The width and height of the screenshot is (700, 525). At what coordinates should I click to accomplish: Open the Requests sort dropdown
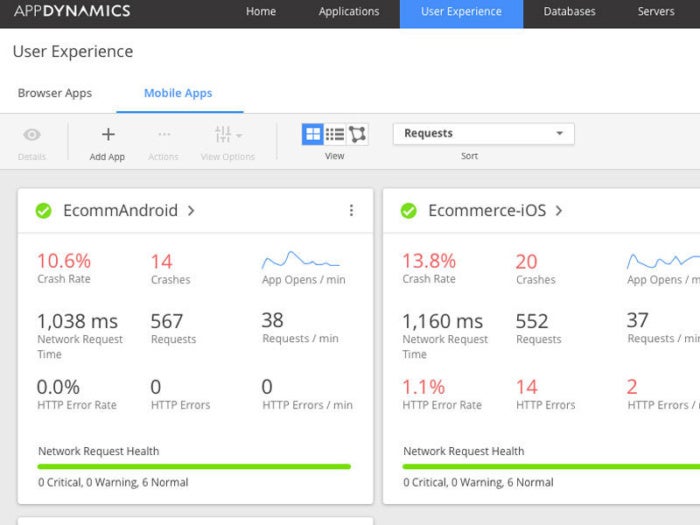click(x=483, y=133)
